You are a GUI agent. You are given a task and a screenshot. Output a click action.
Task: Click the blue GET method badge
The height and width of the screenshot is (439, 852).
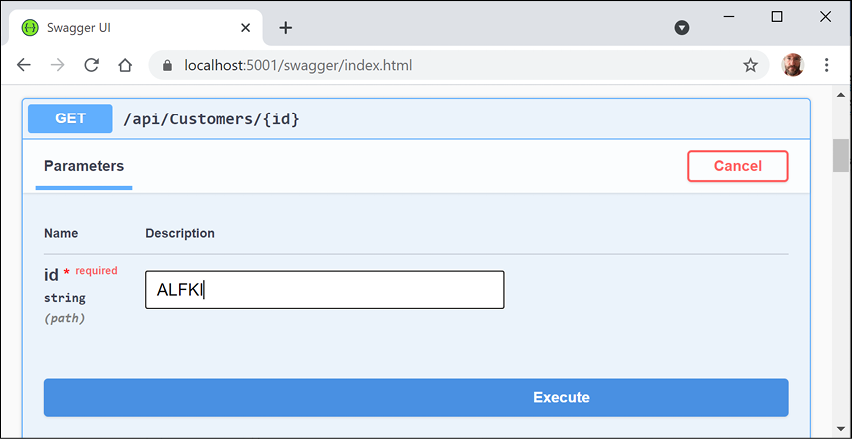[70, 118]
